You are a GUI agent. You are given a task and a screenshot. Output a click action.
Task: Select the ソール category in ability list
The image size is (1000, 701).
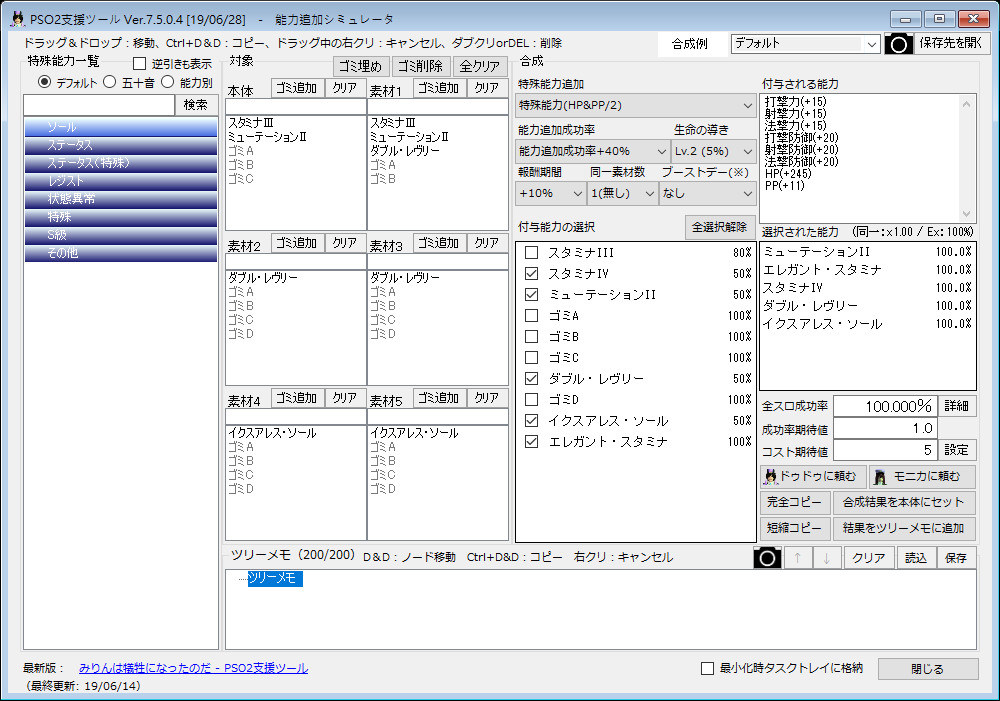(120, 128)
